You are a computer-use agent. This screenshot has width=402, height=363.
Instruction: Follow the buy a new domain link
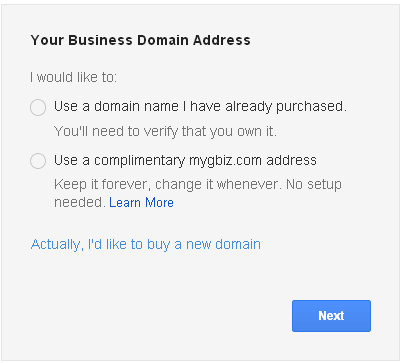pos(146,244)
